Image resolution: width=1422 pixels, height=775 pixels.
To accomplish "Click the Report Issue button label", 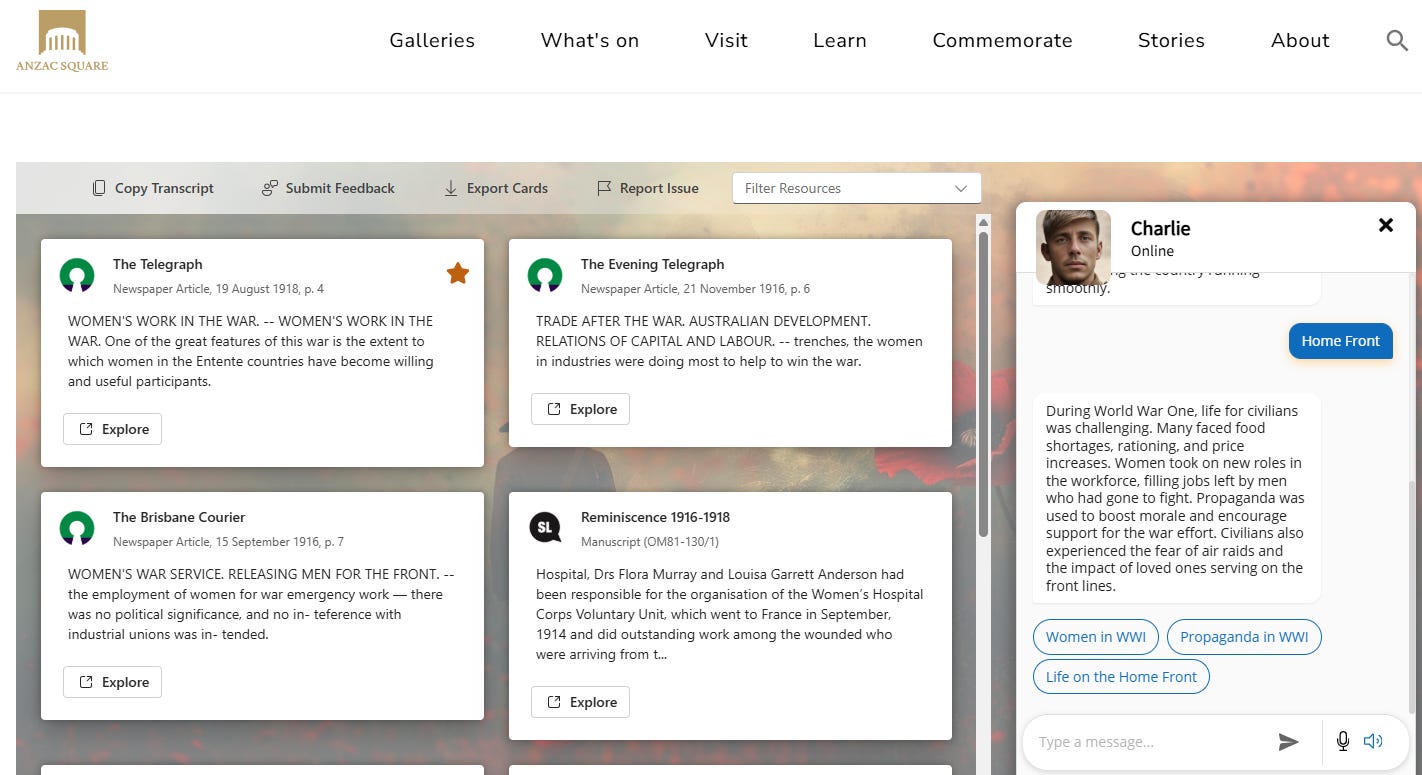I will click(x=659, y=188).
